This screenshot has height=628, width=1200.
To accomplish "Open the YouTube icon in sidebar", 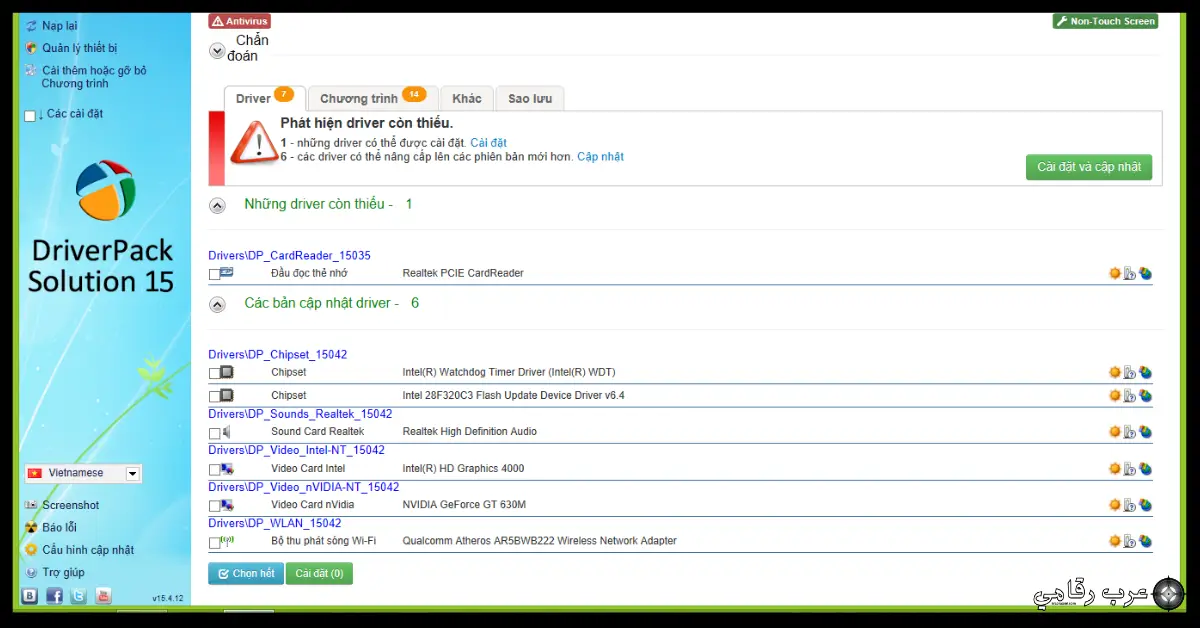I will (103, 596).
